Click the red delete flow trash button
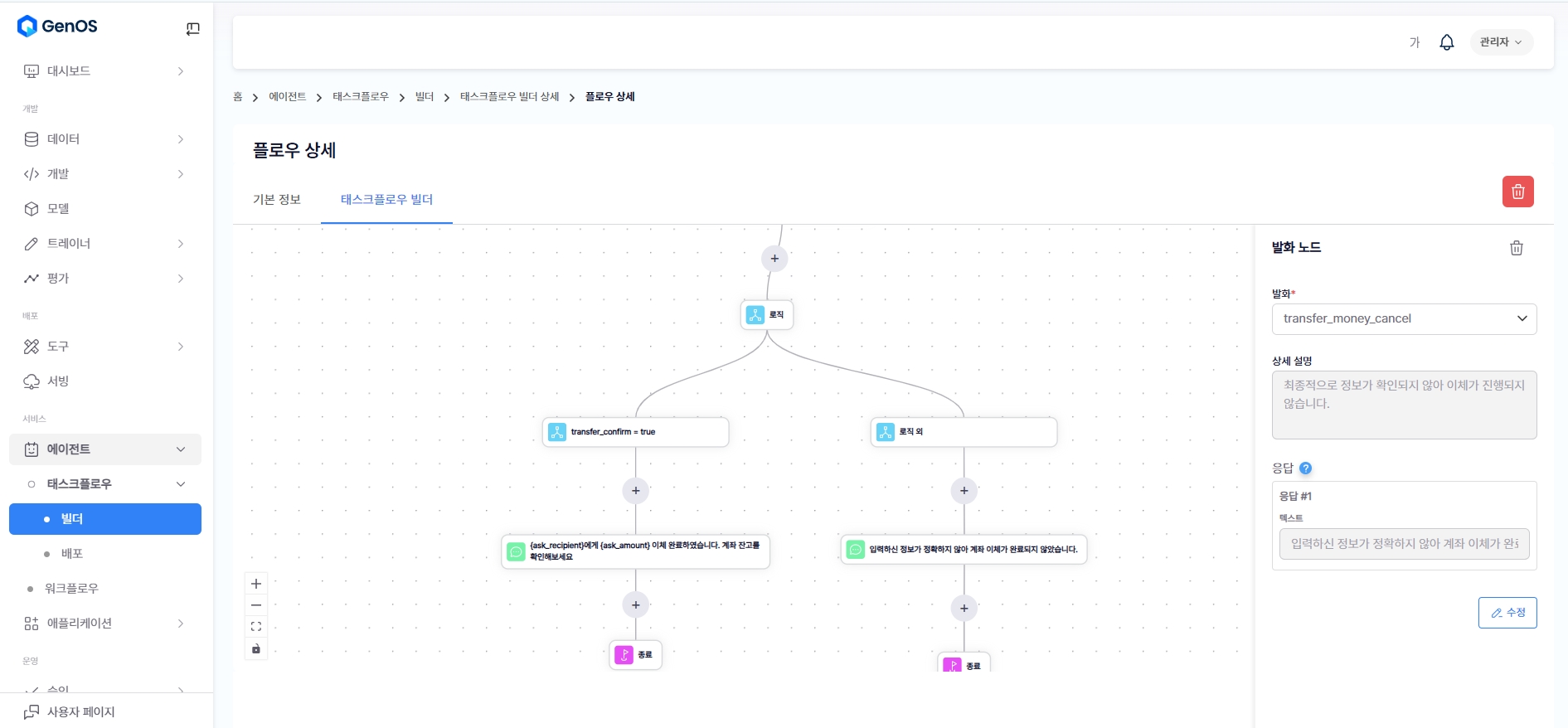The height and width of the screenshot is (728, 1568). tap(1517, 192)
